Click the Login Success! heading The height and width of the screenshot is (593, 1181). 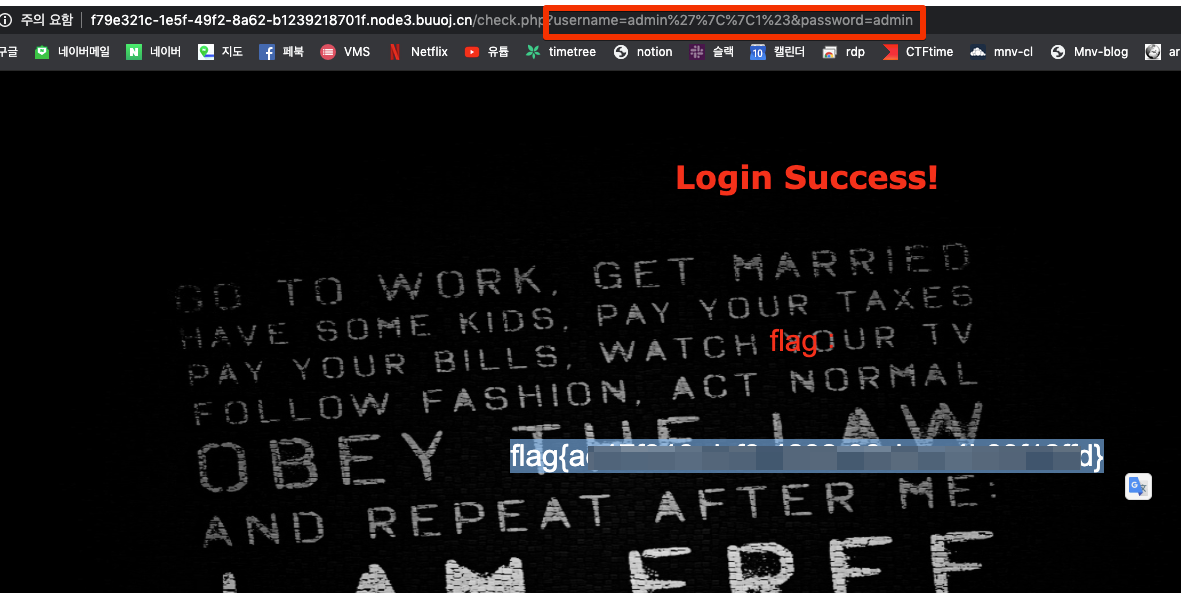(807, 178)
